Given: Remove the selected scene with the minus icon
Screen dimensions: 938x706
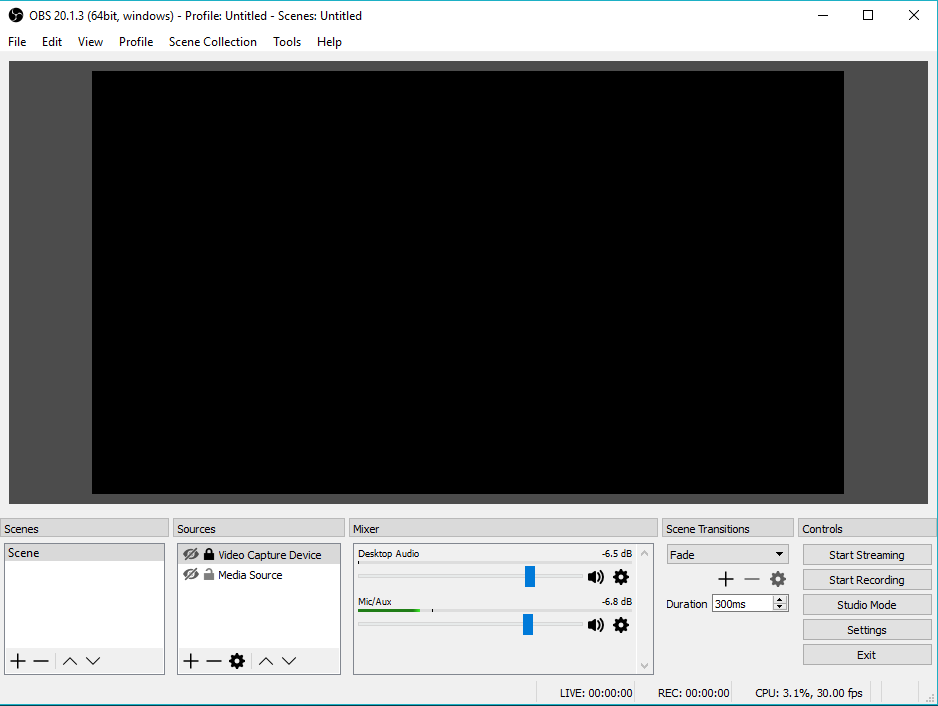Looking at the screenshot, I should (x=41, y=661).
